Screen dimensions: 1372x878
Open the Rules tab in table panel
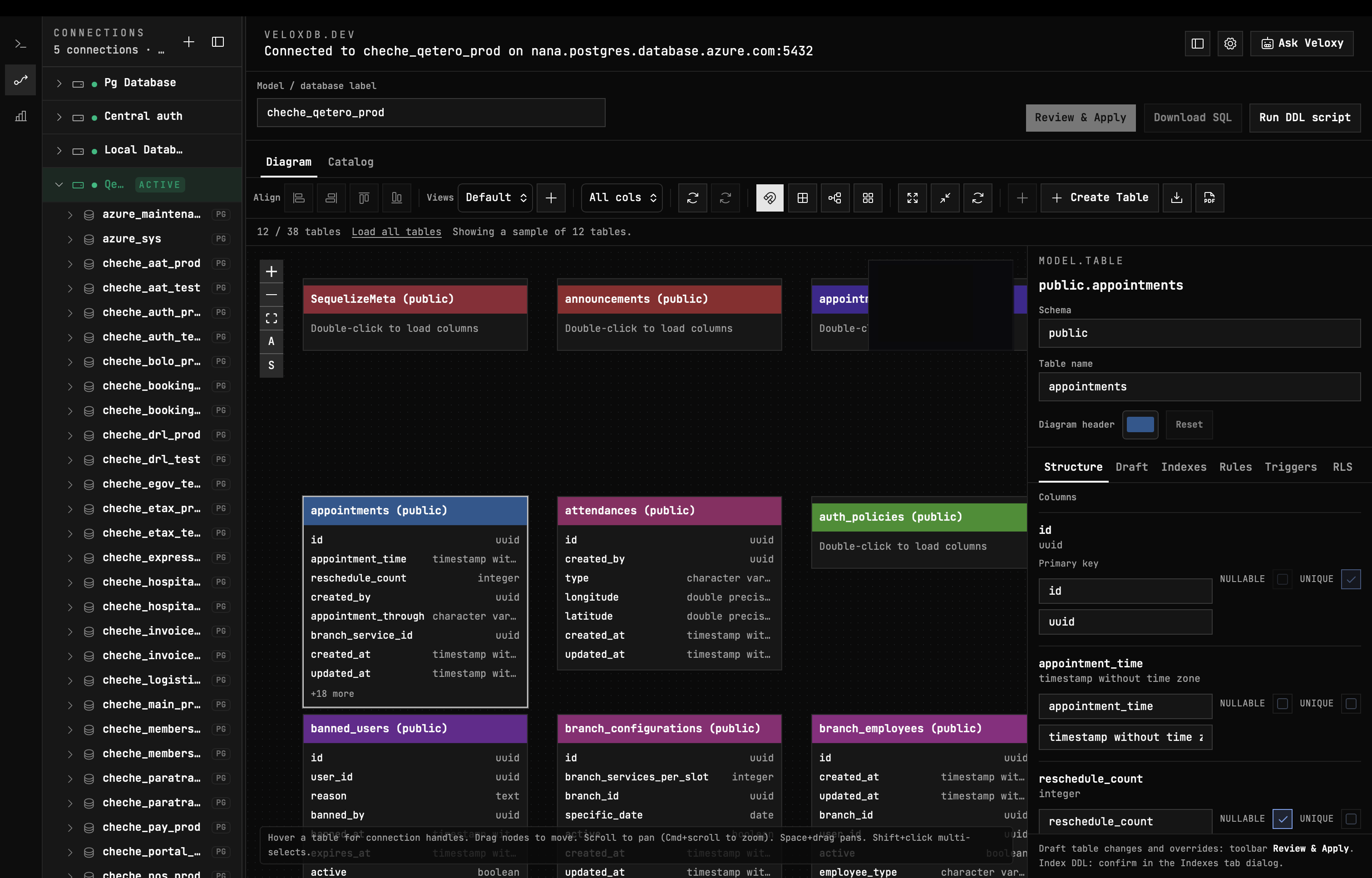point(1235,468)
